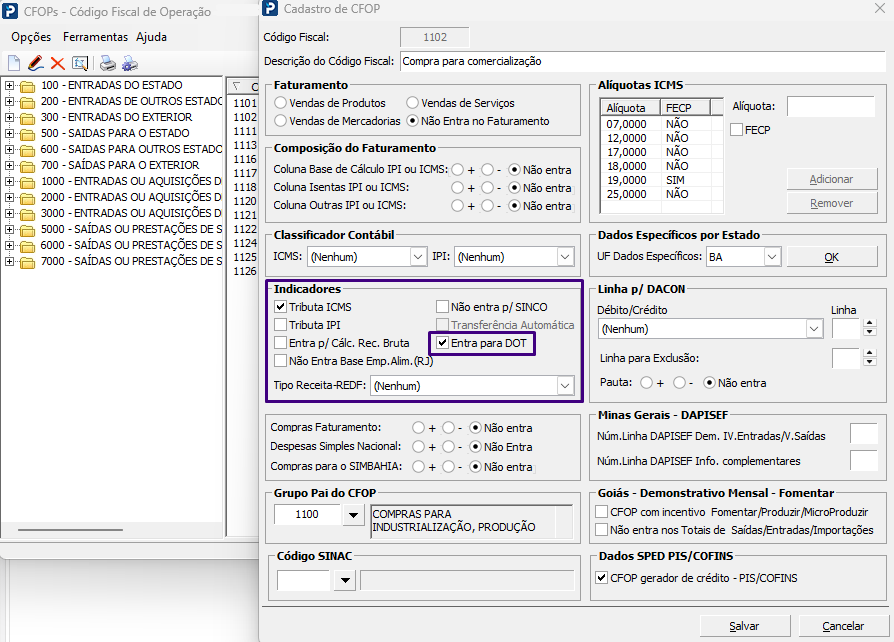Toggle CFOP gerador de crédito PIS/COFINS
This screenshot has width=894, height=642.
coord(602,578)
